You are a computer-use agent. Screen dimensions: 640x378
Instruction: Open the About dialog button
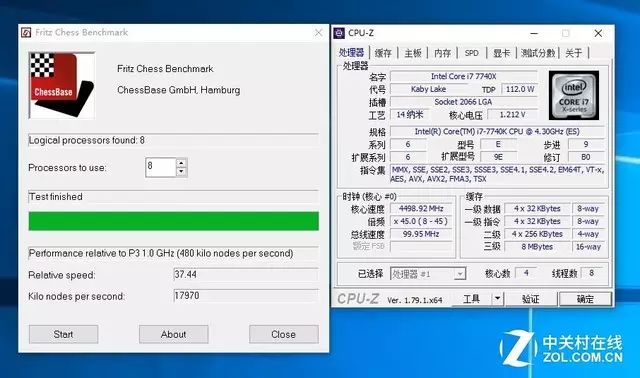coord(173,334)
